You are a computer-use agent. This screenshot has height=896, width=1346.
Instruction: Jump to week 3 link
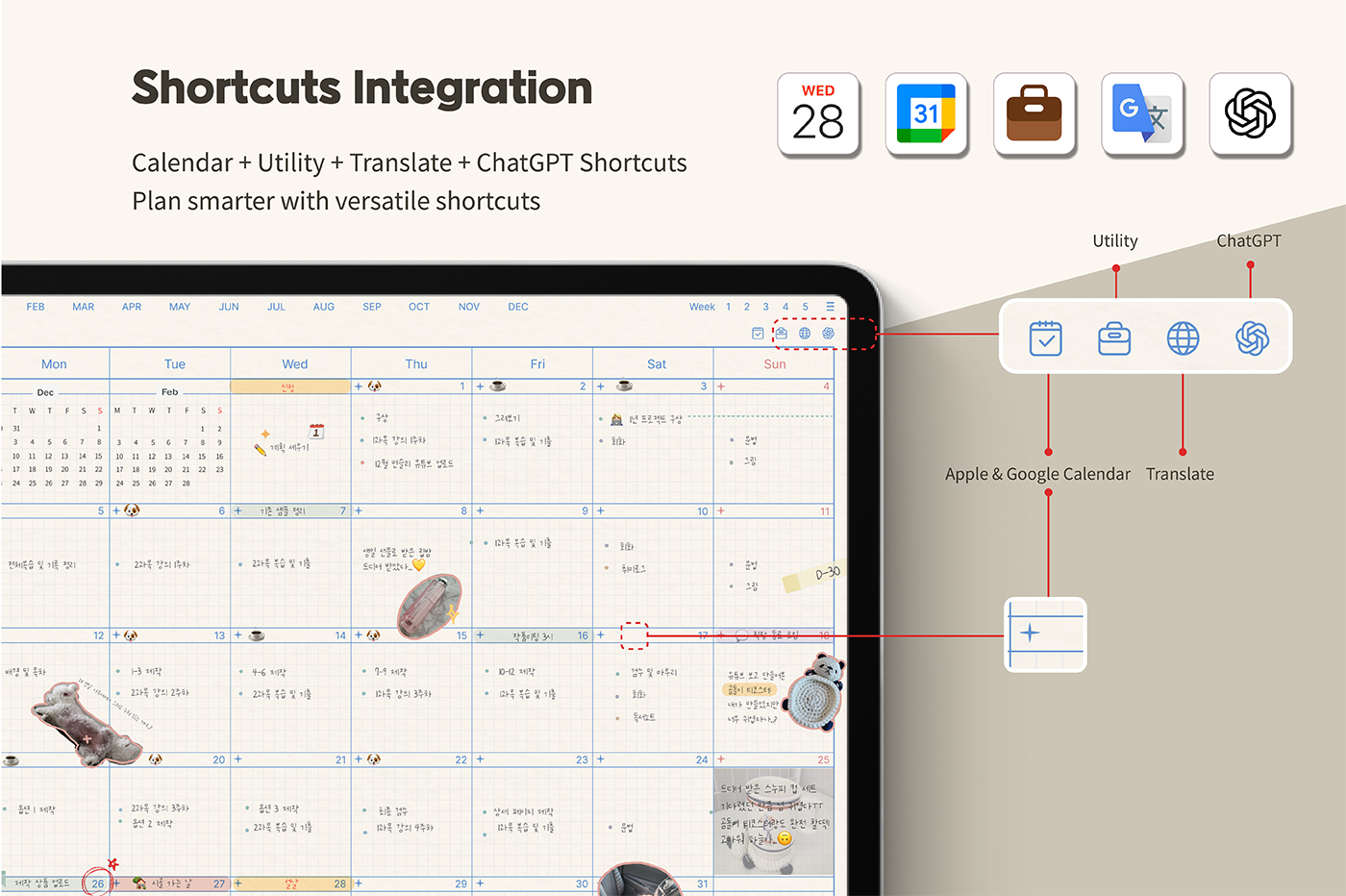coord(765,307)
